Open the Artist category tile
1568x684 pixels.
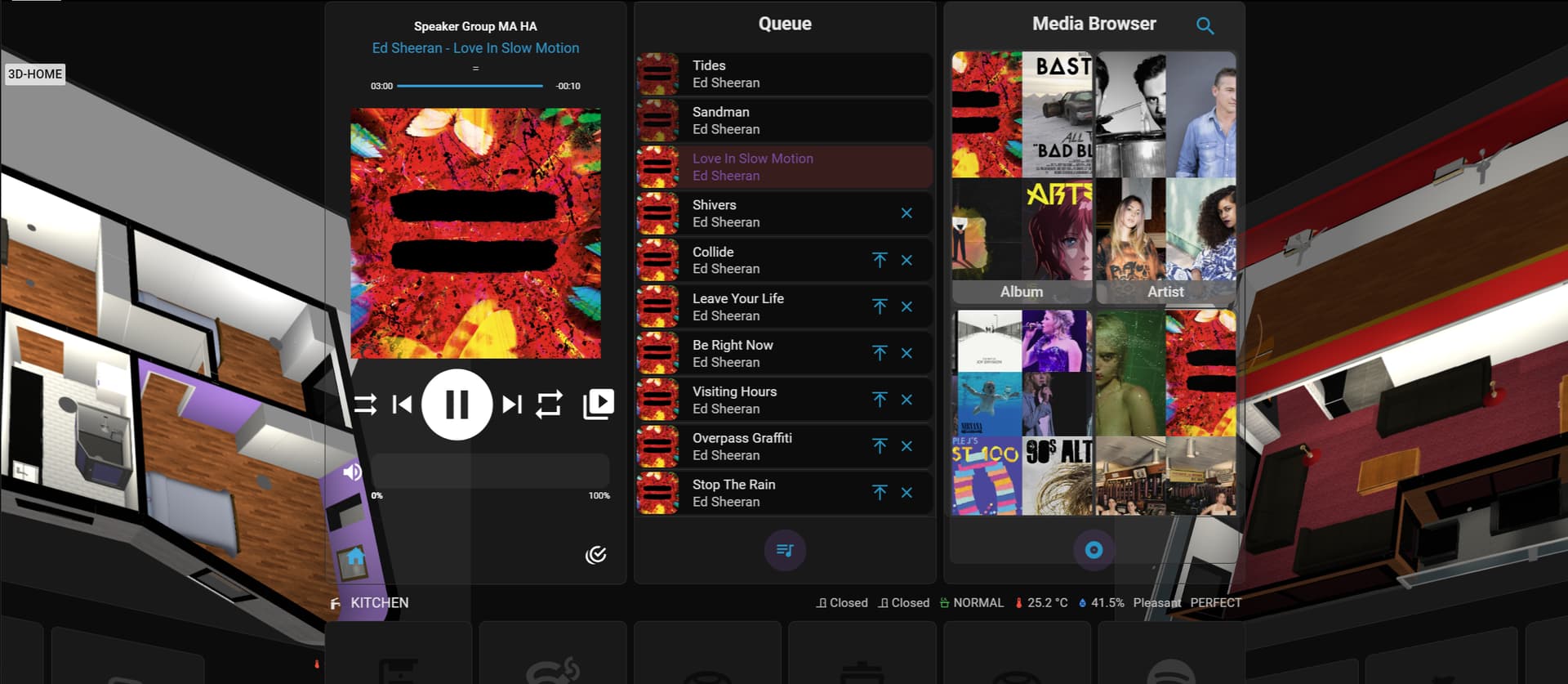[1165, 177]
